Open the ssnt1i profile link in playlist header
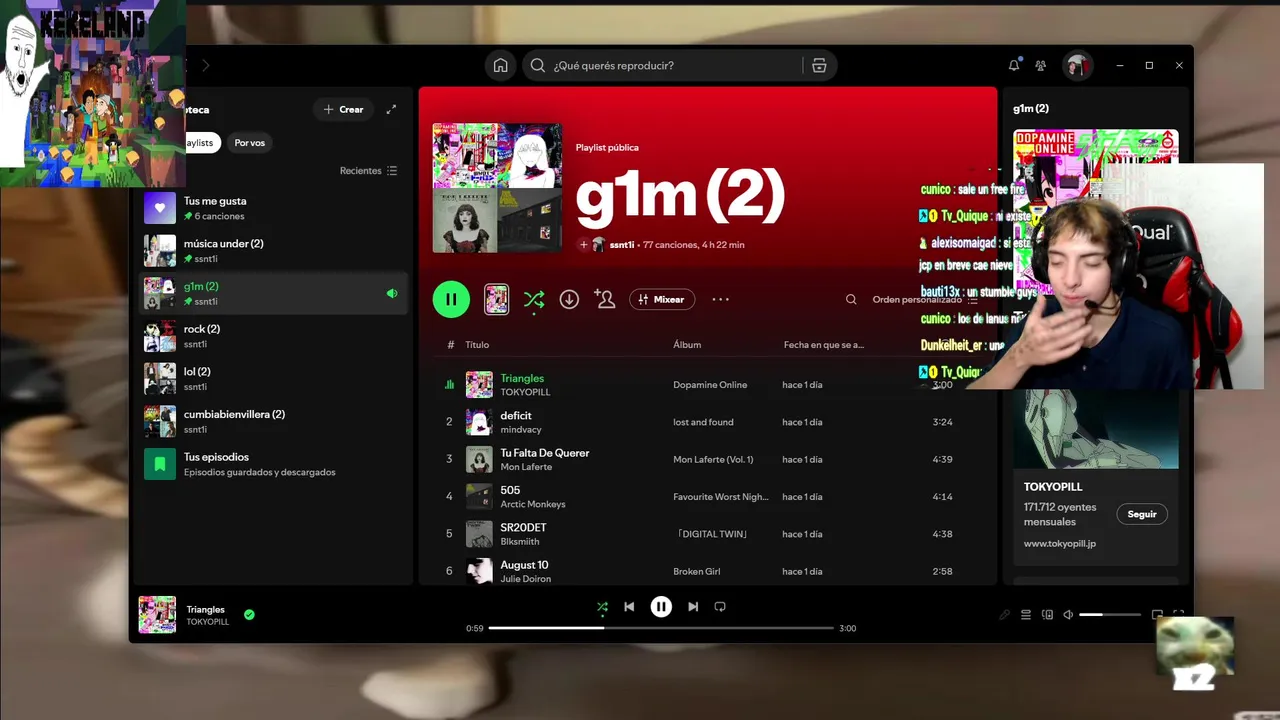This screenshot has height=720, width=1280. click(622, 244)
